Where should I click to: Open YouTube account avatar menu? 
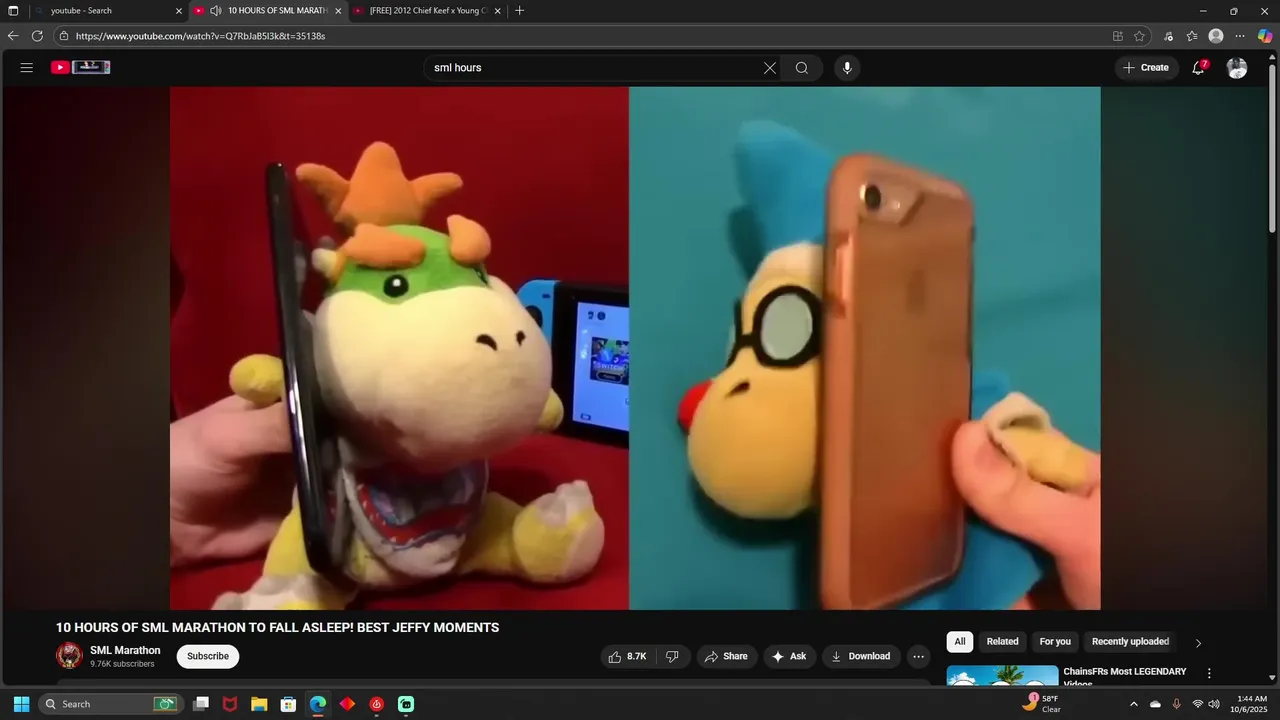coord(1237,68)
